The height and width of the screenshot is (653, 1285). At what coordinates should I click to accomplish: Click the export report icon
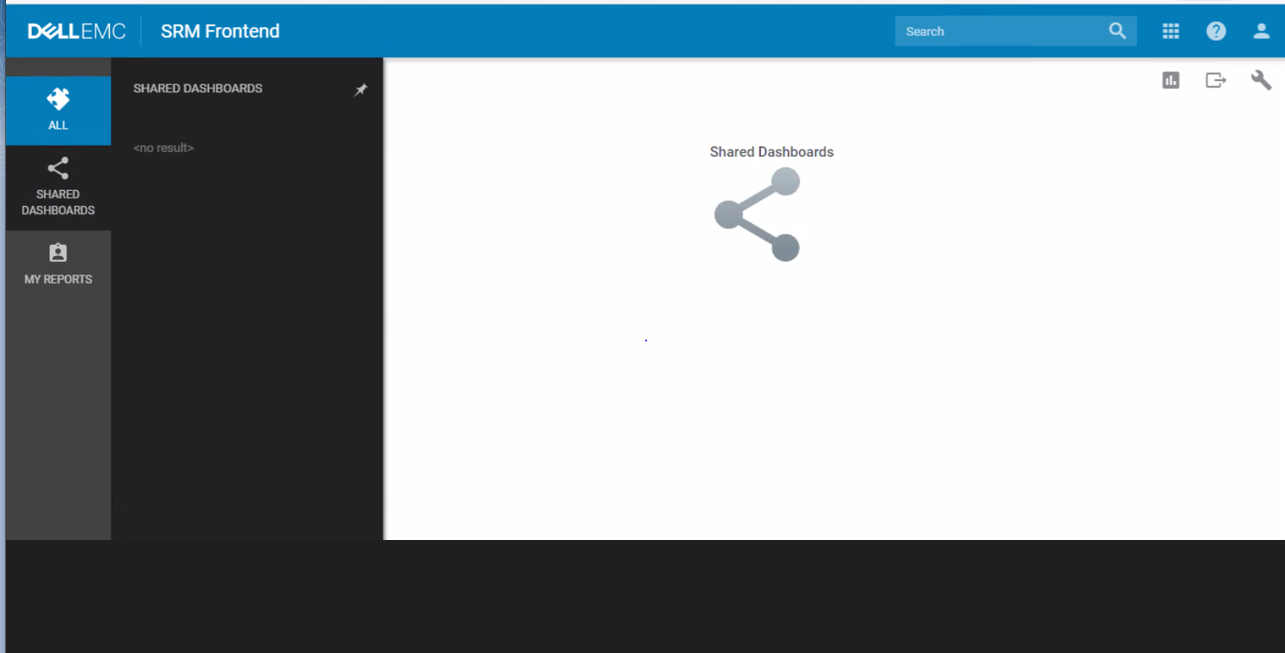click(x=1215, y=80)
